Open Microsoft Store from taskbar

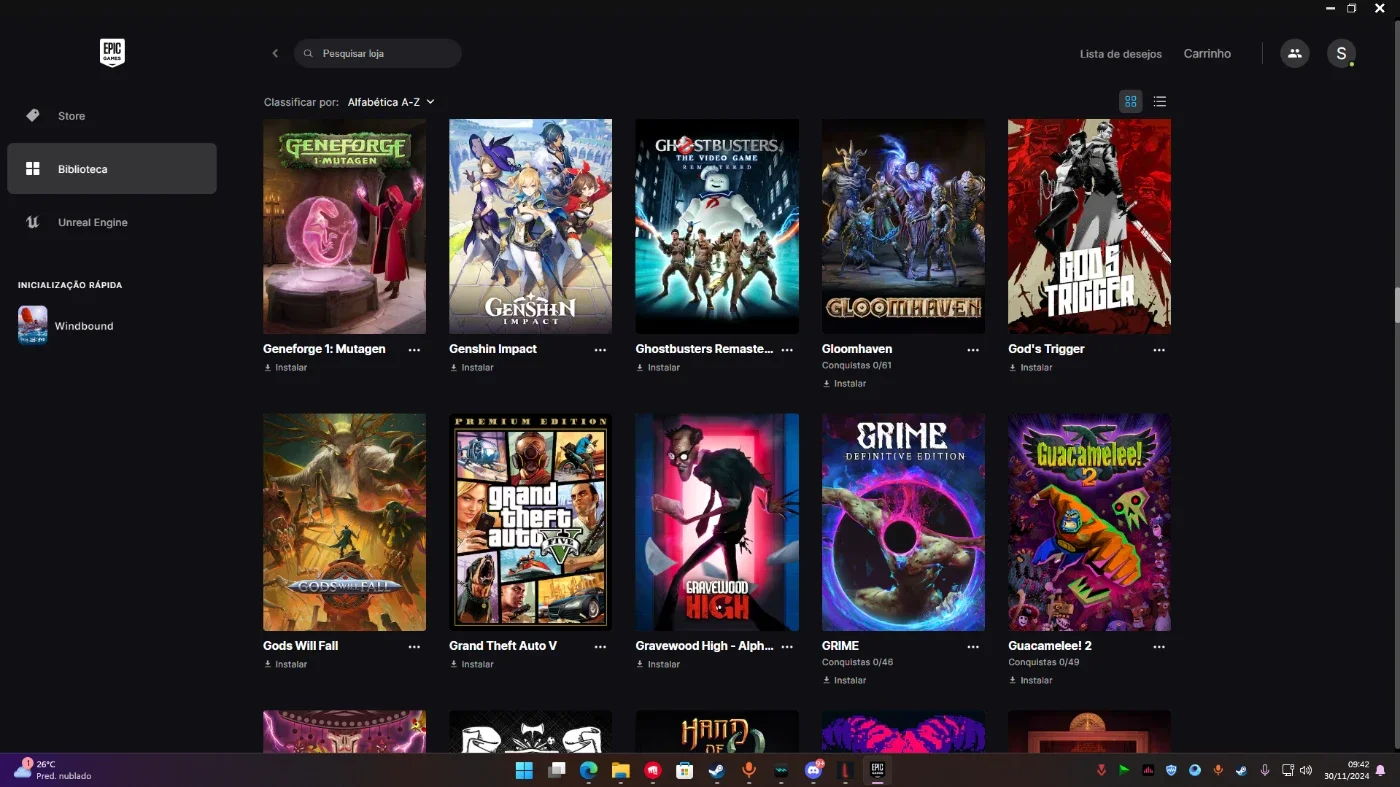tap(684, 770)
